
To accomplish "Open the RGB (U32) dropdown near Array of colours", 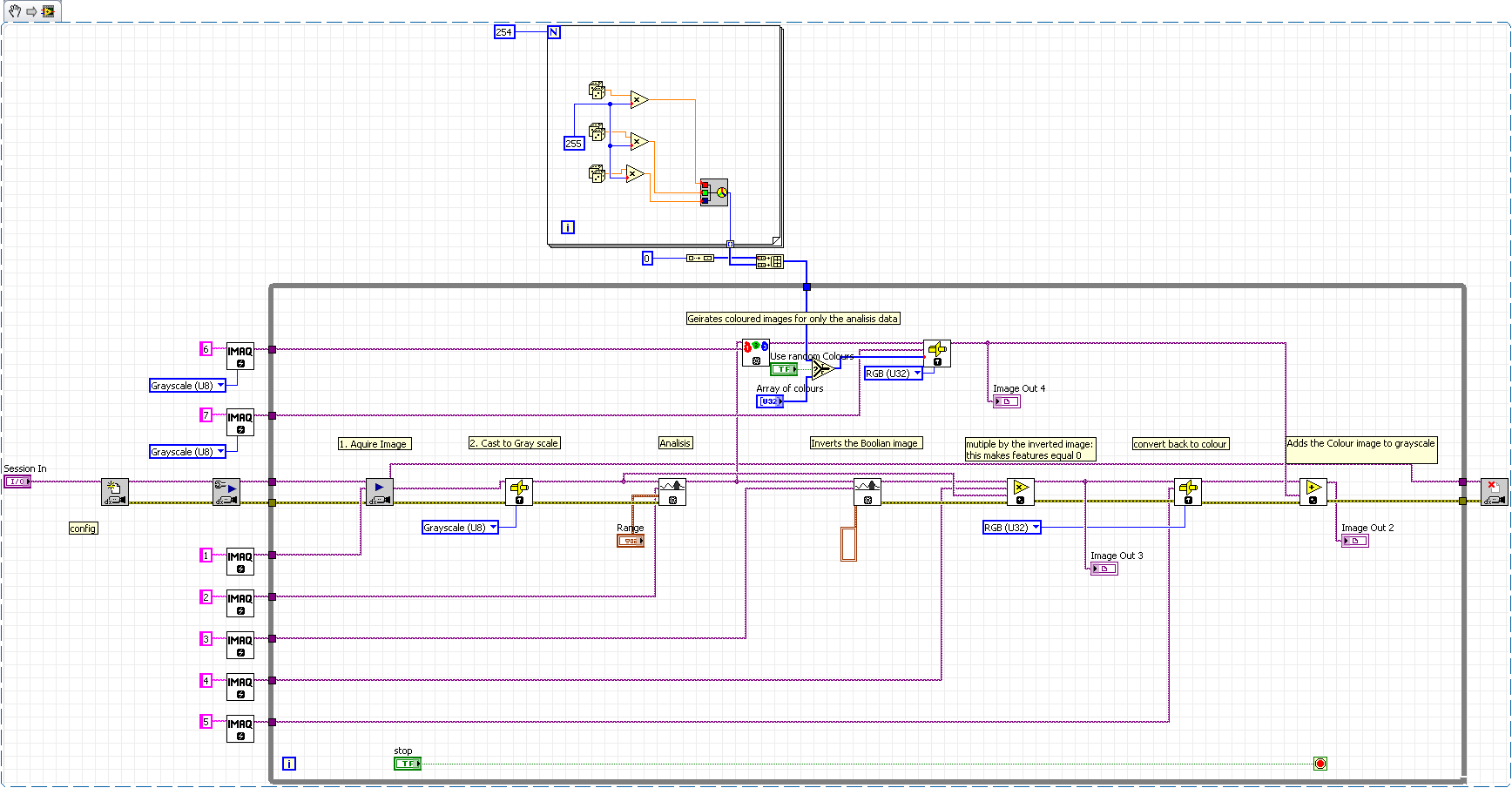I will (893, 374).
